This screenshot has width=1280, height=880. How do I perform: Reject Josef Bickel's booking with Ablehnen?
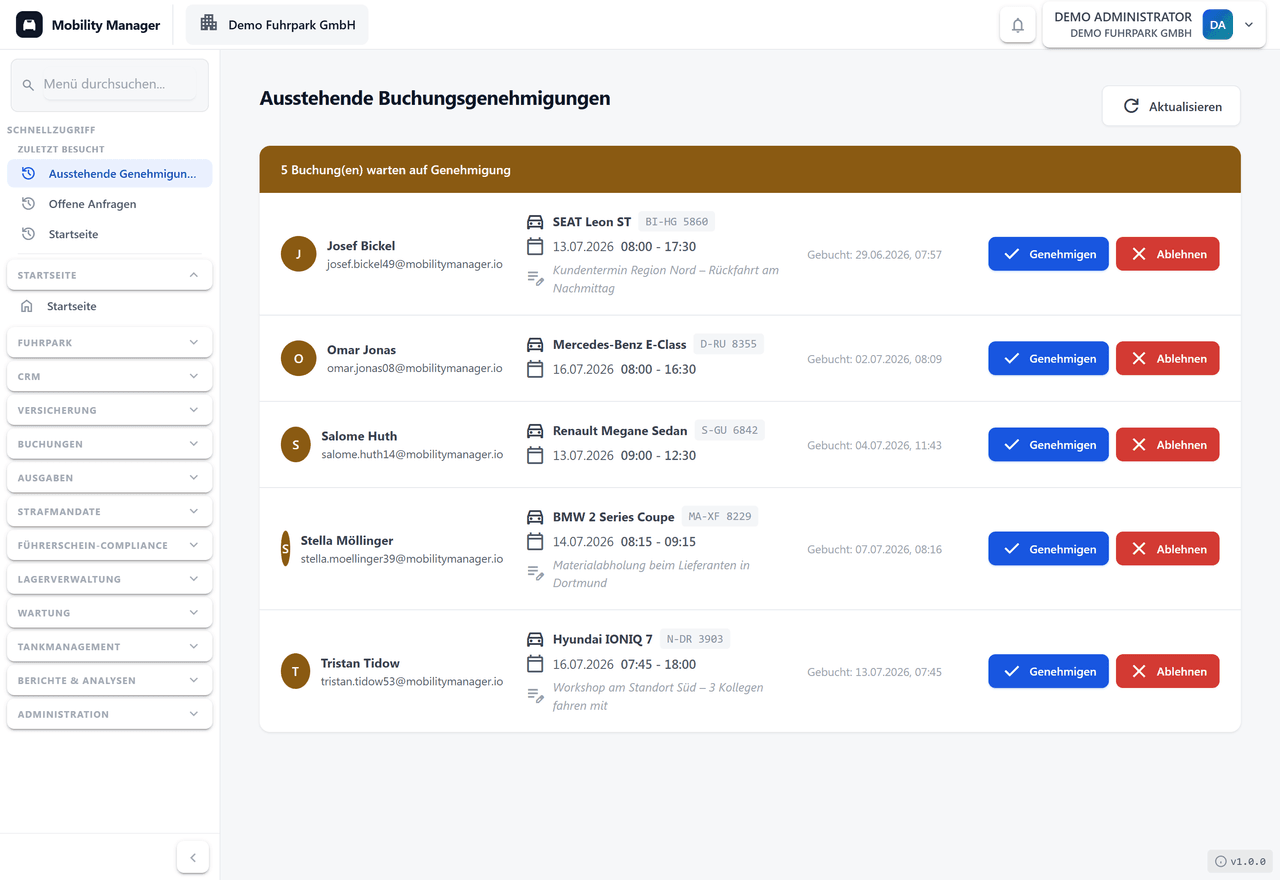pyautogui.click(x=1167, y=254)
